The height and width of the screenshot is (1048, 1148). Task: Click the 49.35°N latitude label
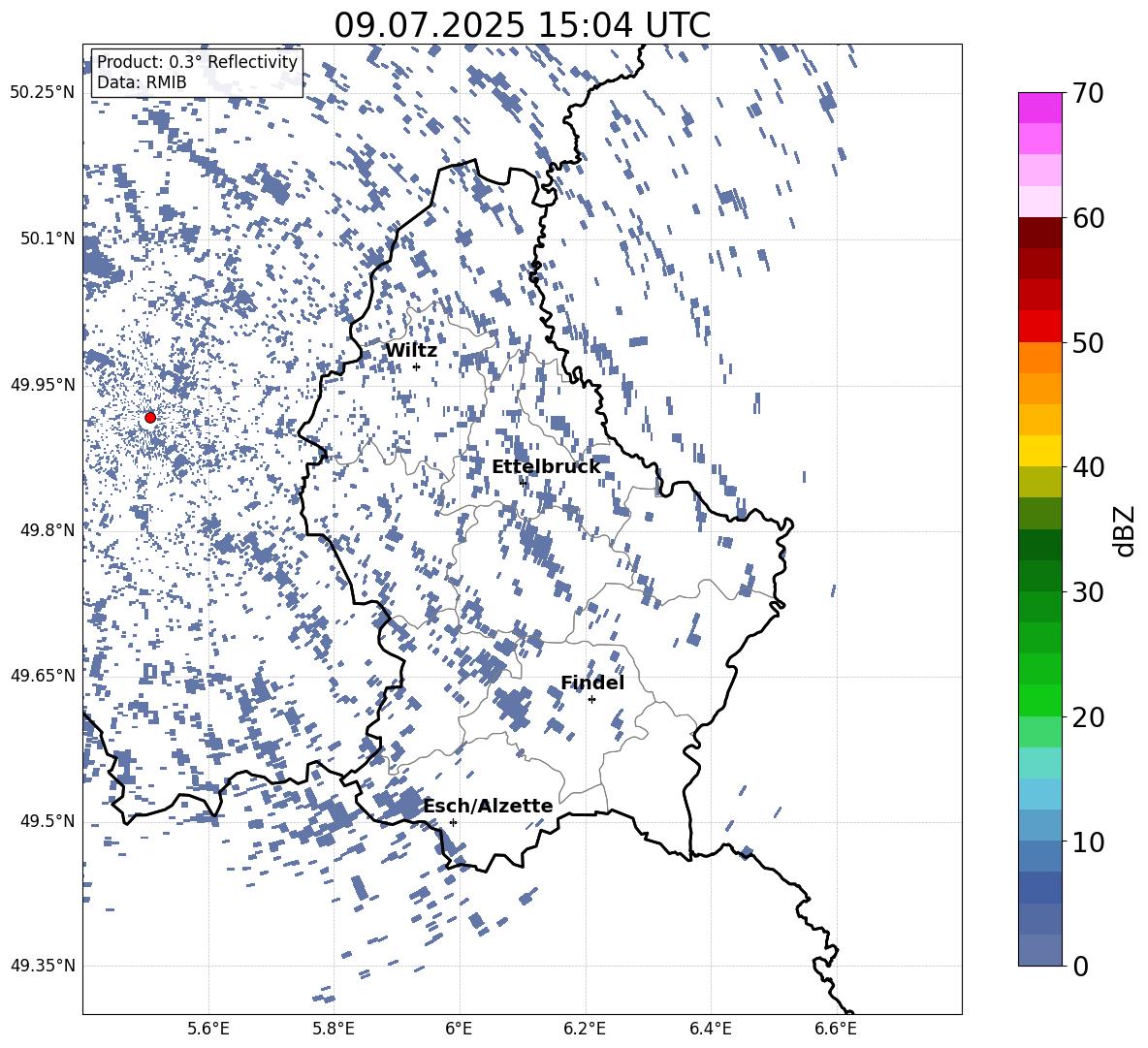tap(43, 966)
